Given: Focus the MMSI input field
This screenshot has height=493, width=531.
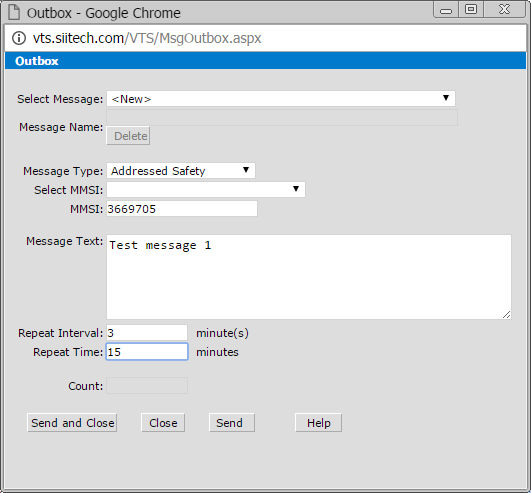Looking at the screenshot, I should [x=182, y=209].
